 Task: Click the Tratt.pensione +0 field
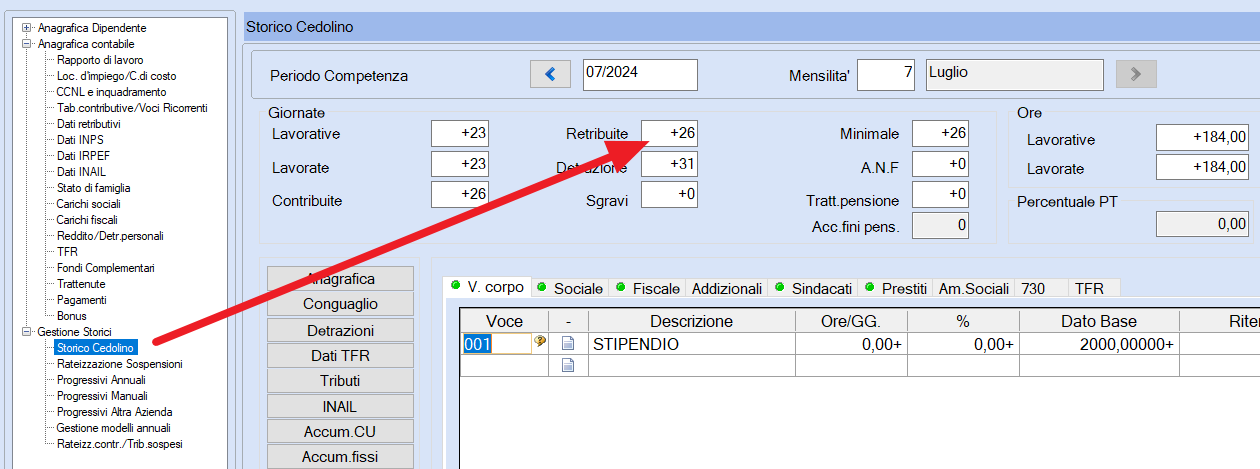coord(940,195)
